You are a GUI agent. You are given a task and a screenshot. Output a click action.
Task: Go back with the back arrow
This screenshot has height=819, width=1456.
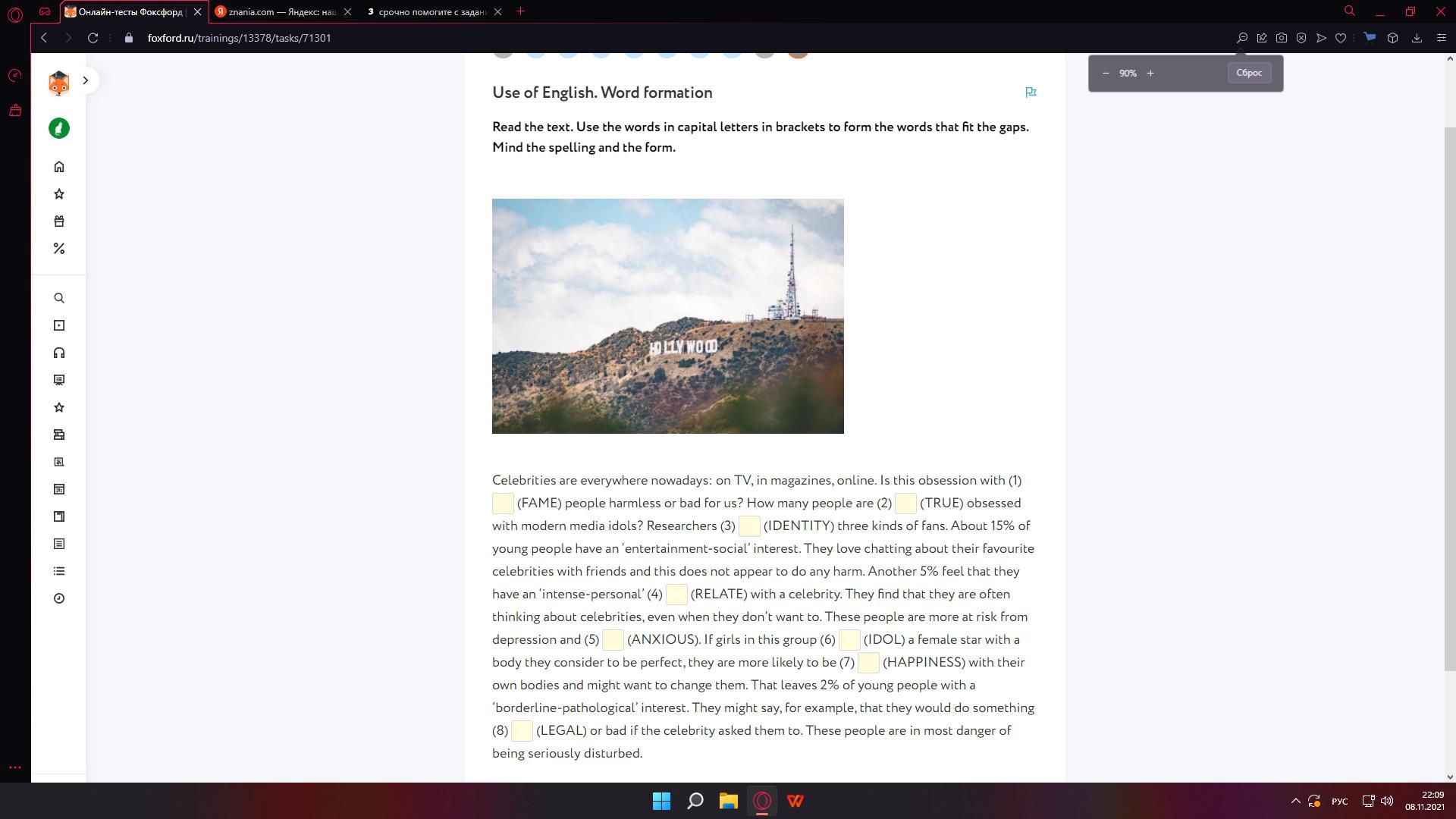click(x=44, y=38)
